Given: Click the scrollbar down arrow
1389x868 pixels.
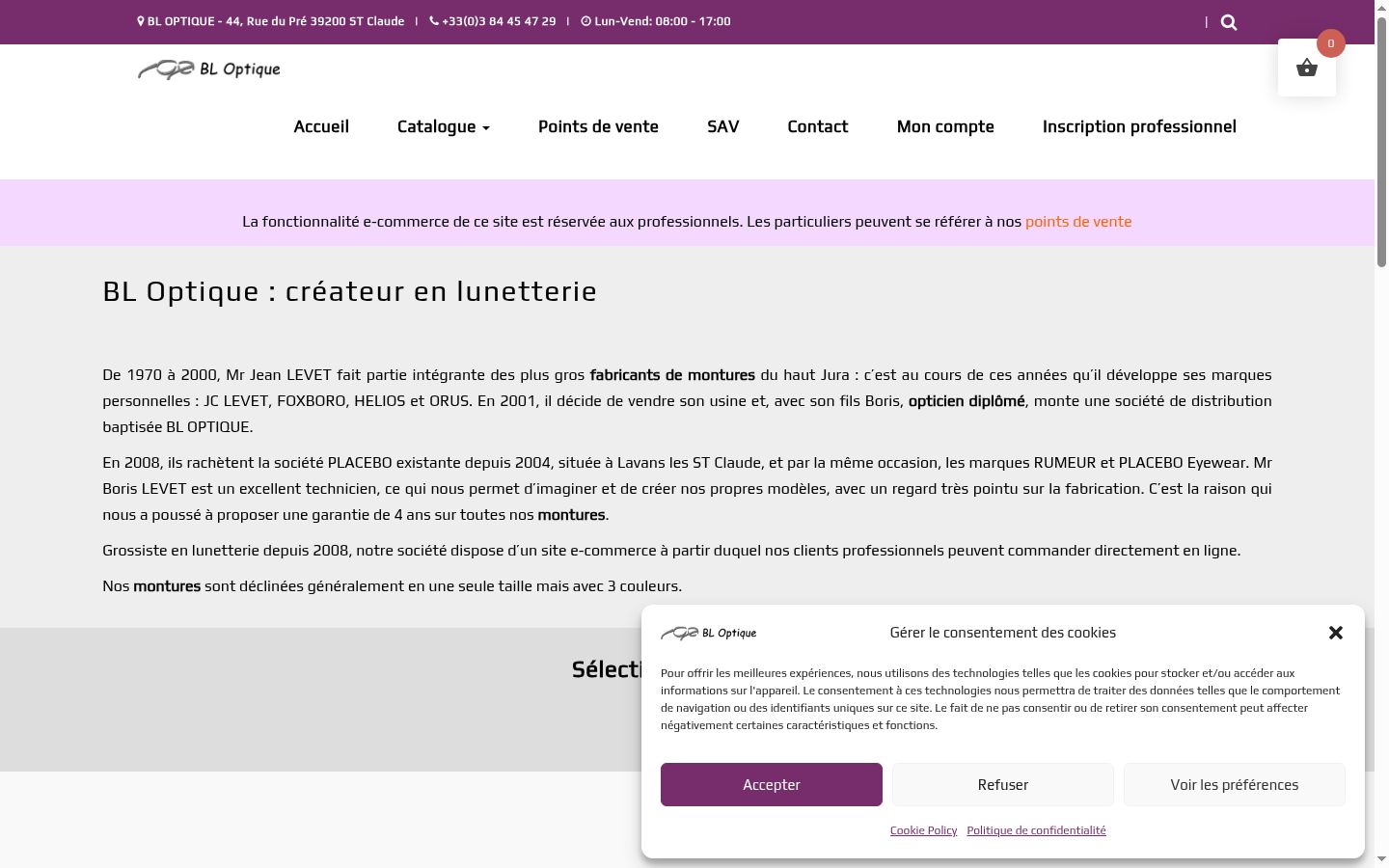Looking at the screenshot, I should point(1381,859).
